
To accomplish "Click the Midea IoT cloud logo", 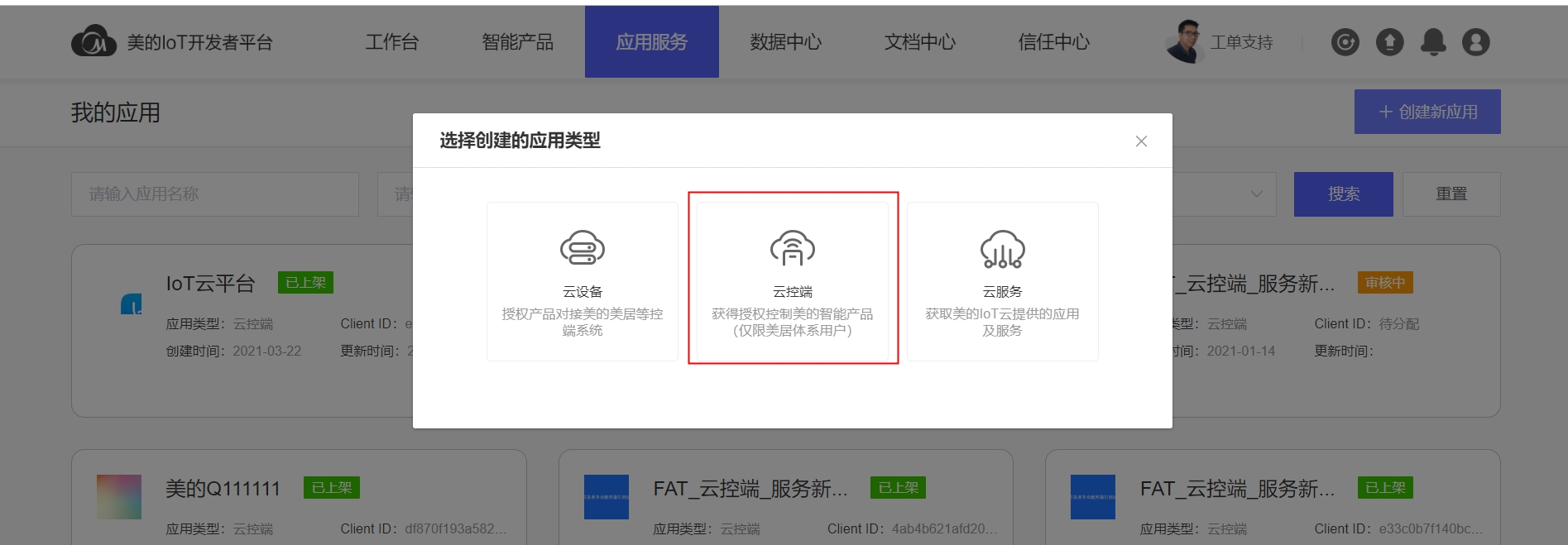I will coord(94,41).
